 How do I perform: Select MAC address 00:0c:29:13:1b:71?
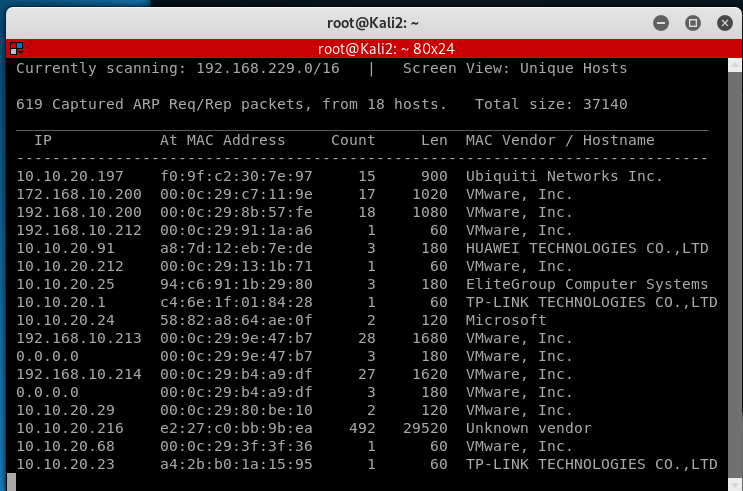236,266
